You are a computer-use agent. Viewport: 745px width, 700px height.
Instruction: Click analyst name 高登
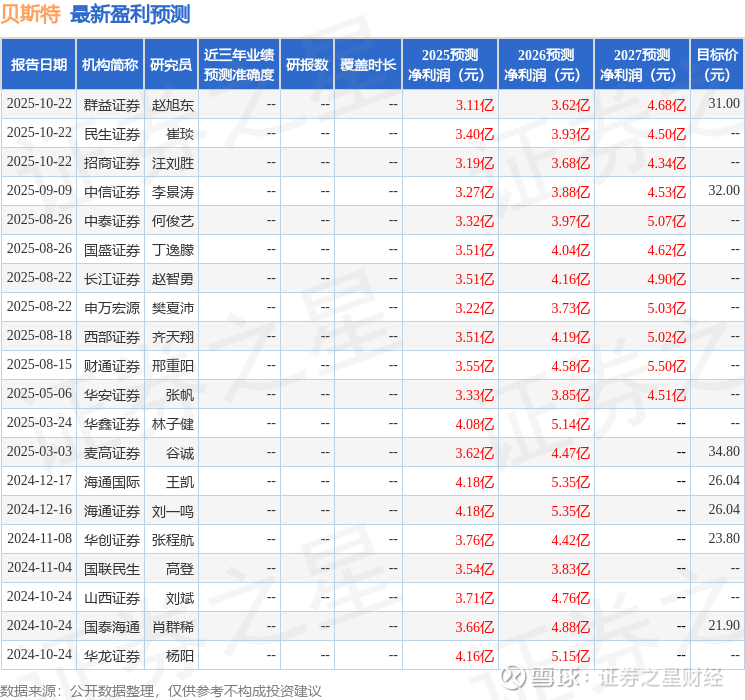180,569
